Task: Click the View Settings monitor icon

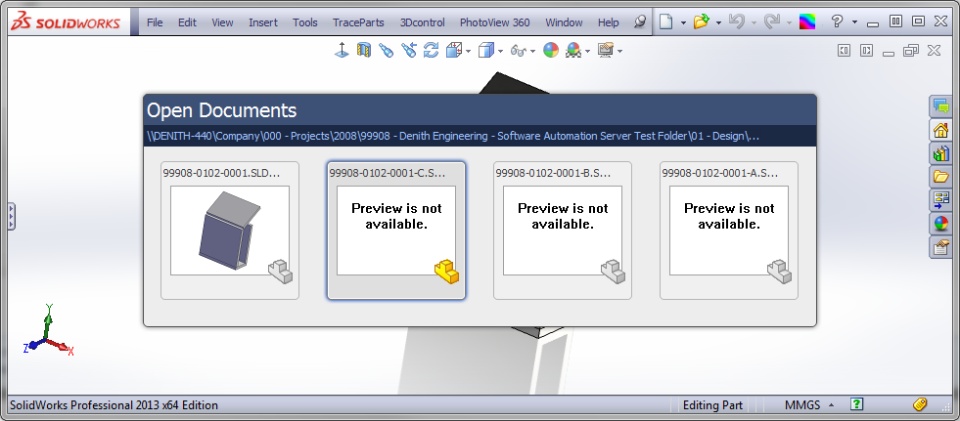Action: click(606, 50)
